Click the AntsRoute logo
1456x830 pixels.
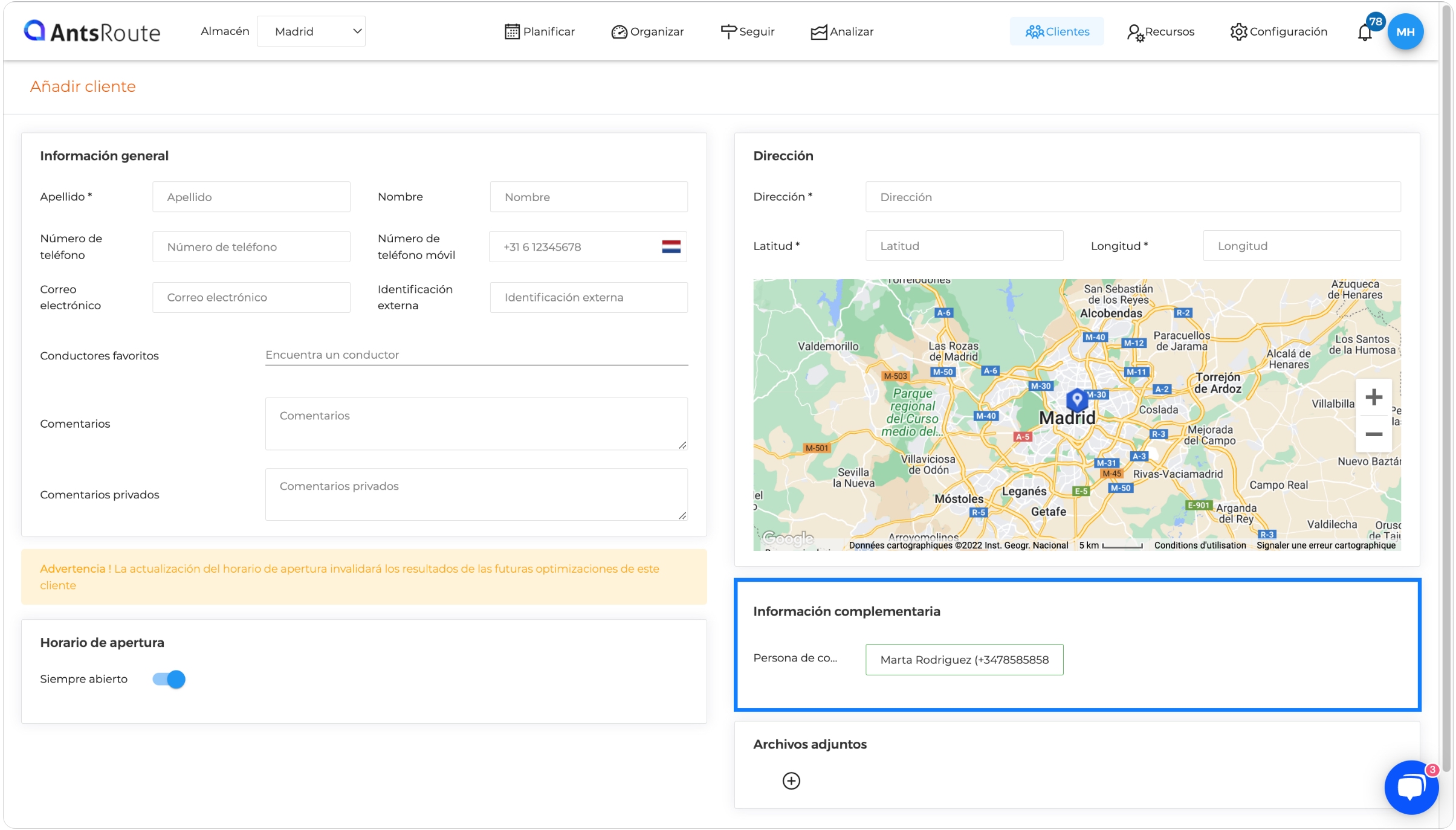(x=92, y=31)
